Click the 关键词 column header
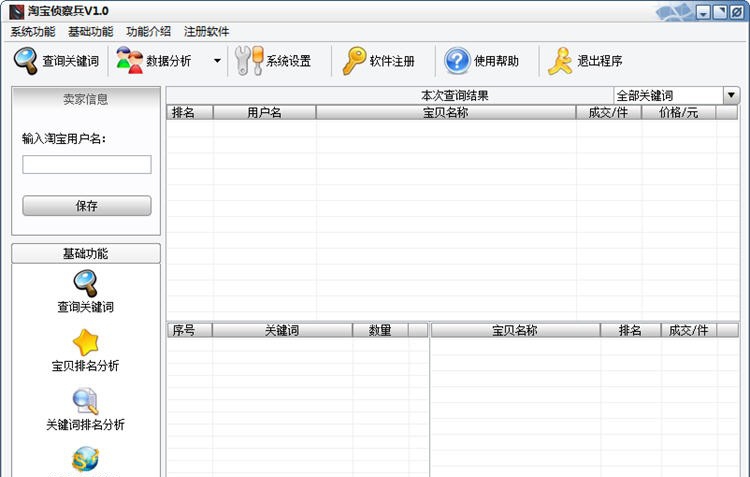 pos(282,330)
